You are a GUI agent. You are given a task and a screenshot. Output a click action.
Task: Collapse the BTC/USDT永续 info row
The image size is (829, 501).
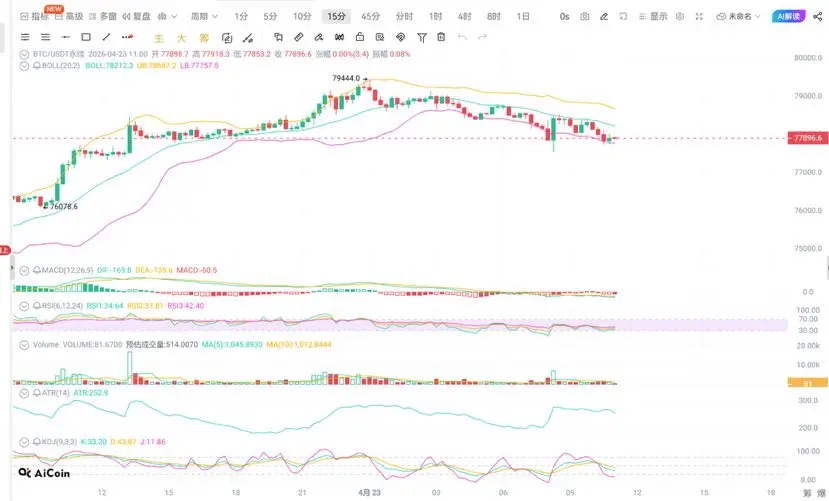tap(24, 54)
